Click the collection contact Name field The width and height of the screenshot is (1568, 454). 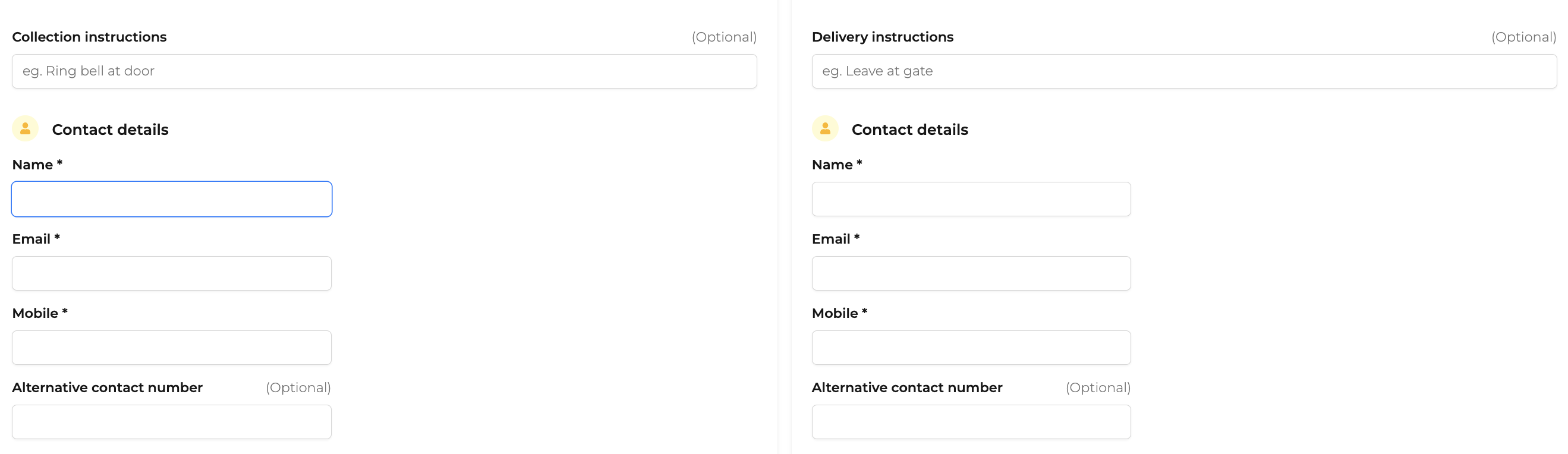click(x=172, y=199)
